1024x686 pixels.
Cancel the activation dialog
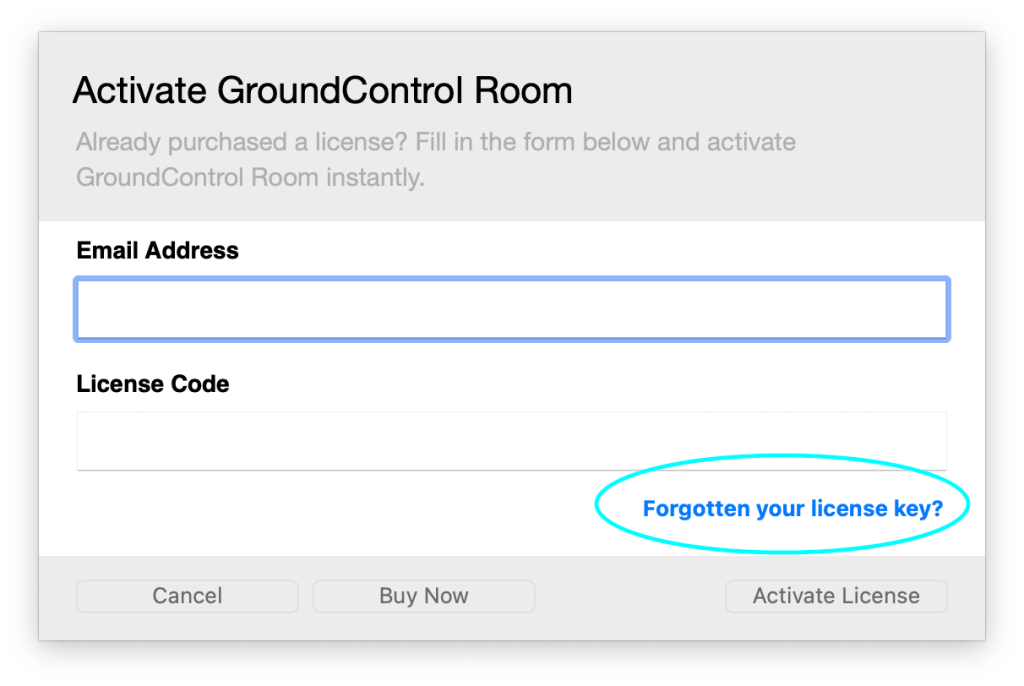coord(187,596)
